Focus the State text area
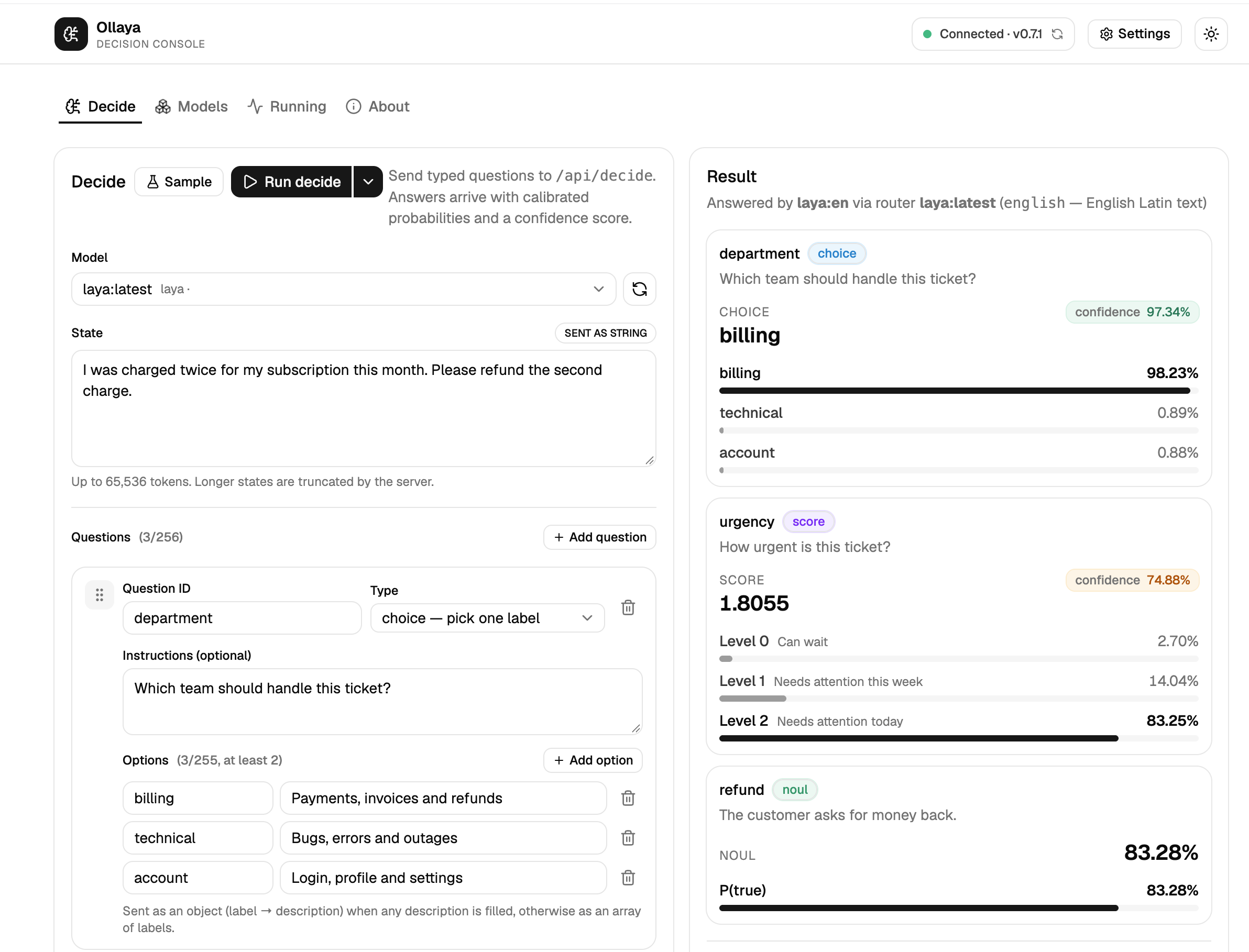Viewport: 1249px width, 952px height. pos(364,408)
